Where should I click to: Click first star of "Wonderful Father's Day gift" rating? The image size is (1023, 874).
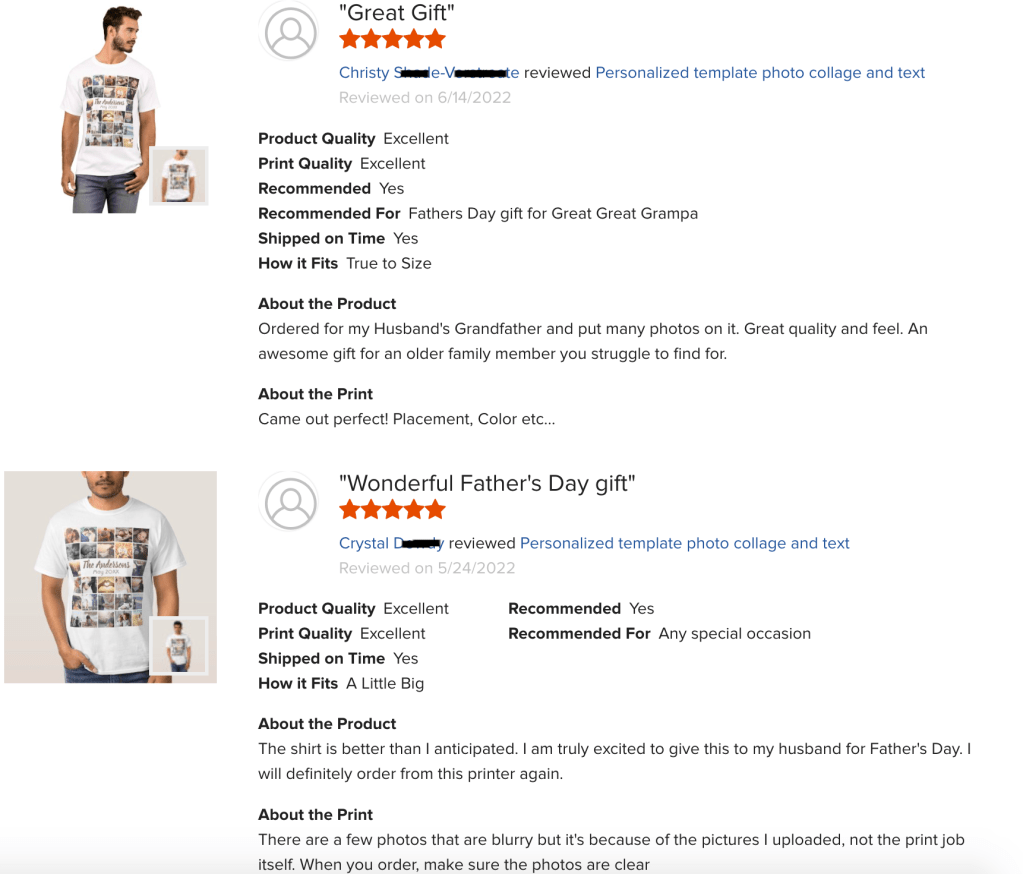coord(350,510)
